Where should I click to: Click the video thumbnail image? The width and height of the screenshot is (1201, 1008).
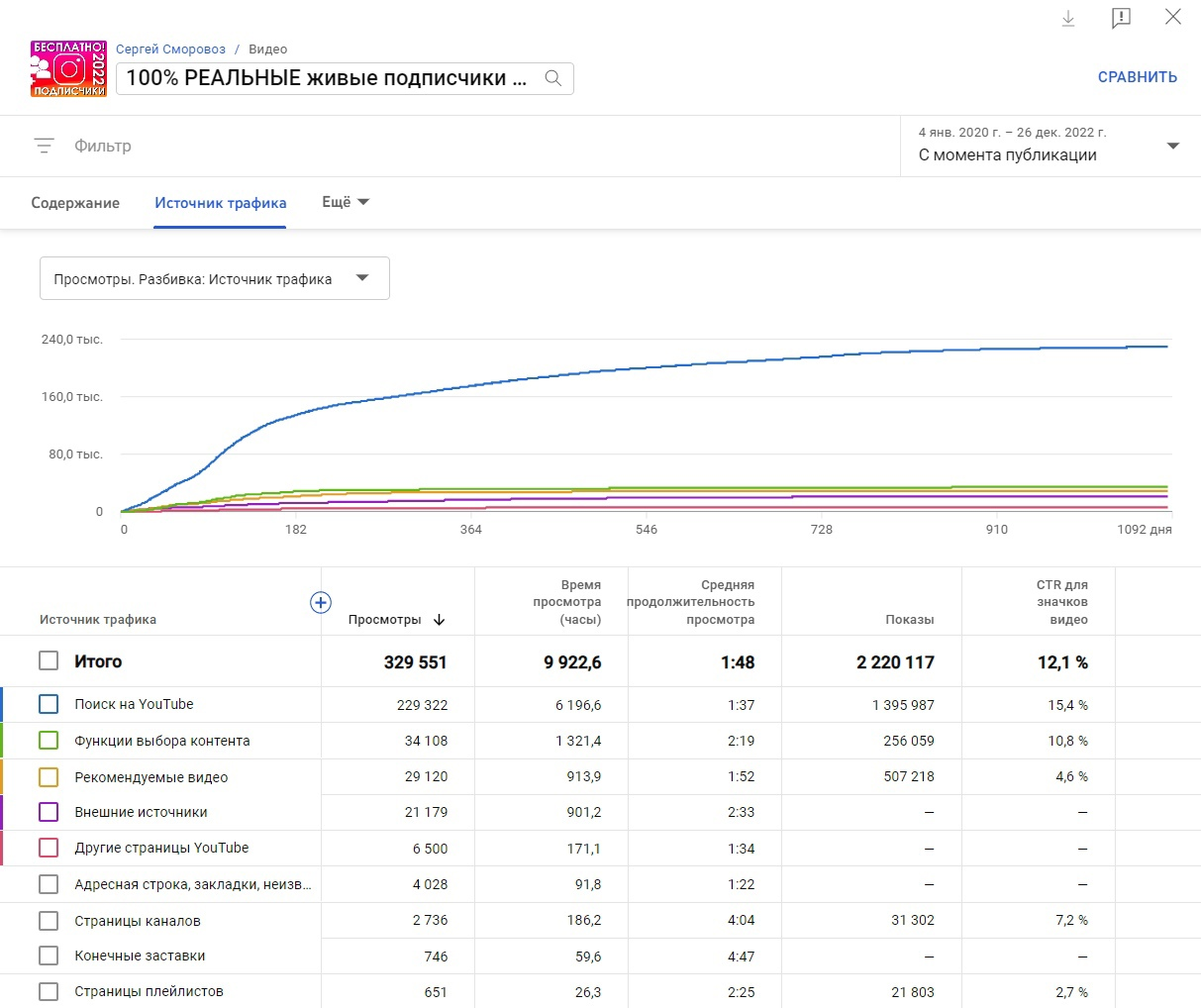coord(68,68)
